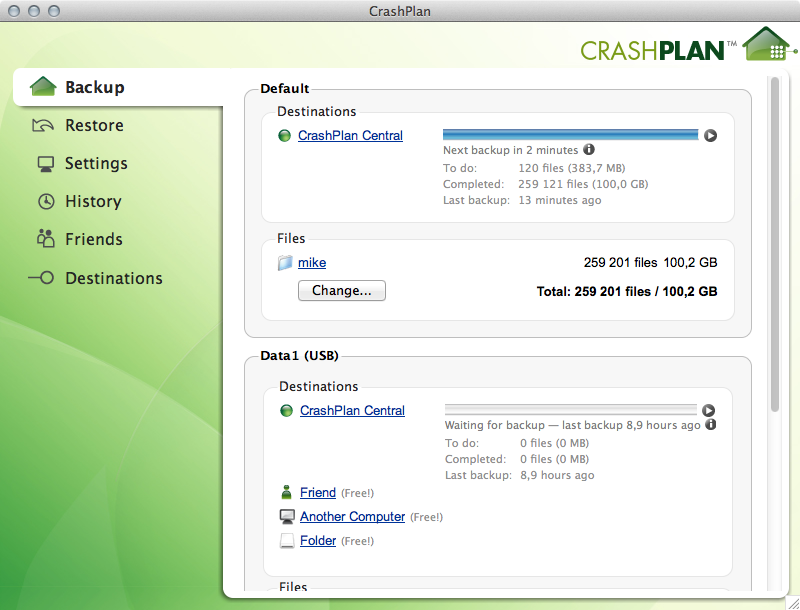
Task: Click the Folder drive icon
Action: (x=287, y=541)
